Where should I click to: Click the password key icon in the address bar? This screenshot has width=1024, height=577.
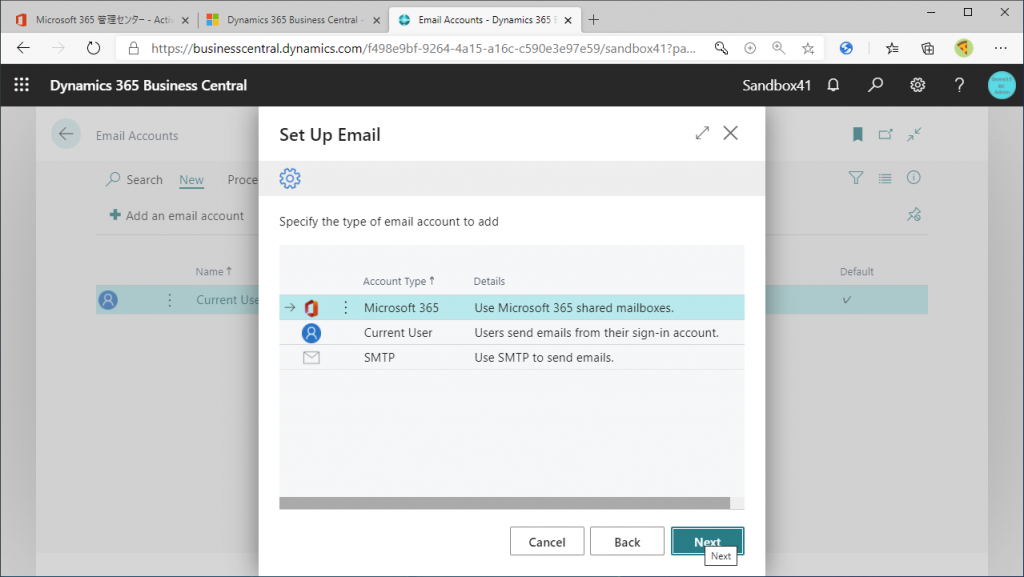tap(721, 48)
